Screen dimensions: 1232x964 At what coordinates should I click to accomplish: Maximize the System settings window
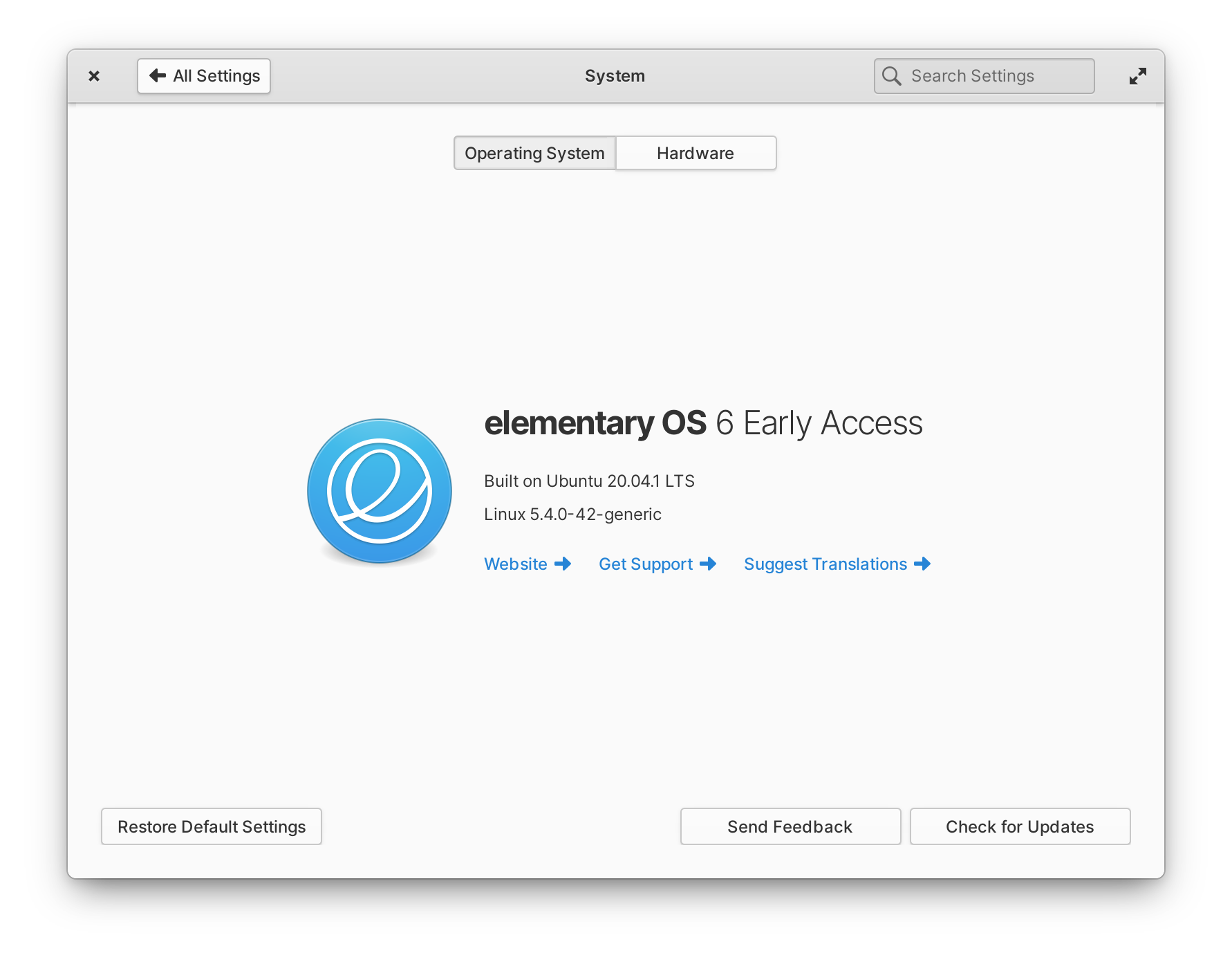1137,76
